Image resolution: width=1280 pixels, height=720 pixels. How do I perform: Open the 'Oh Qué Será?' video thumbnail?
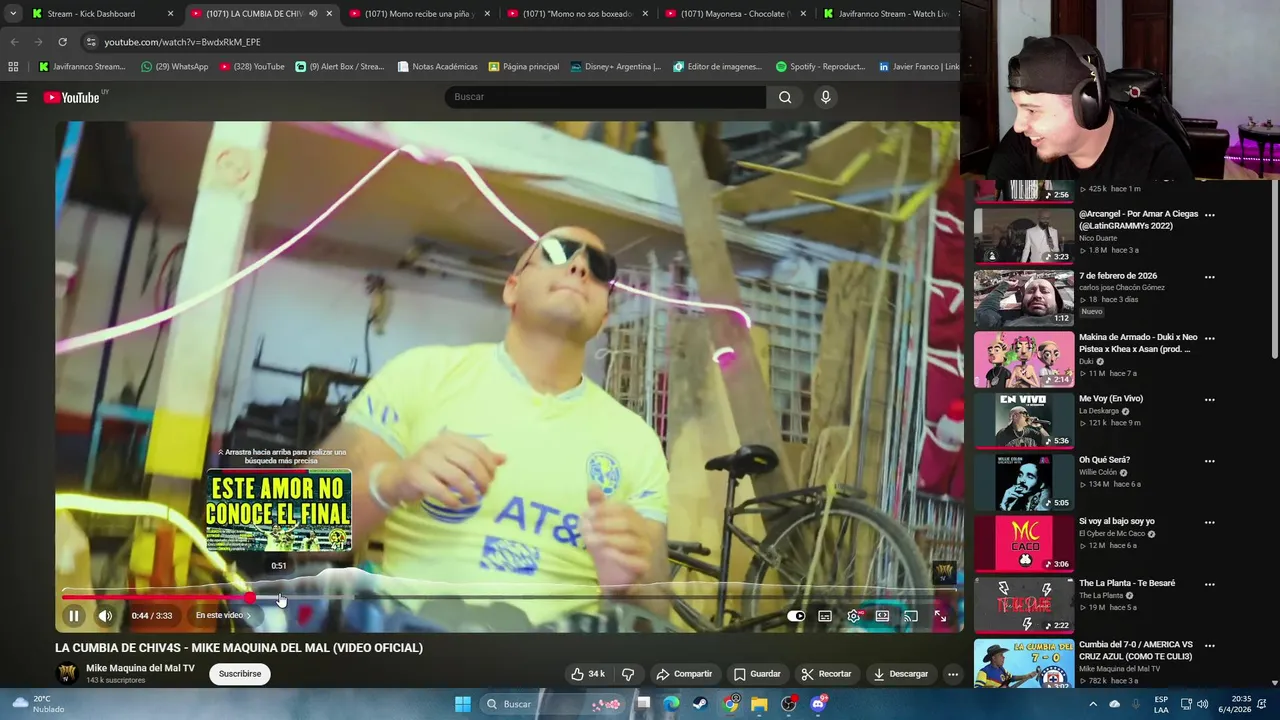(1024, 482)
